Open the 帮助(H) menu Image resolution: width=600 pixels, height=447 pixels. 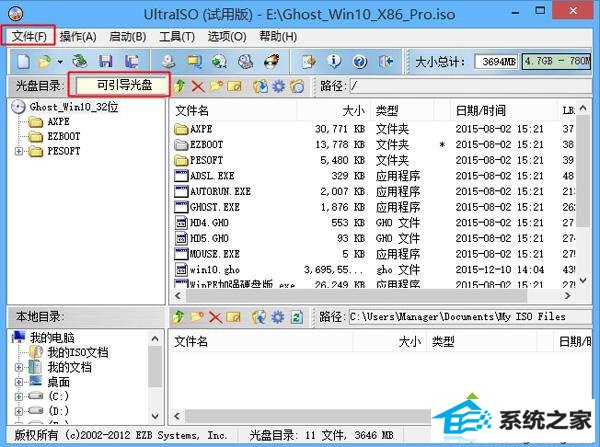[x=278, y=36]
